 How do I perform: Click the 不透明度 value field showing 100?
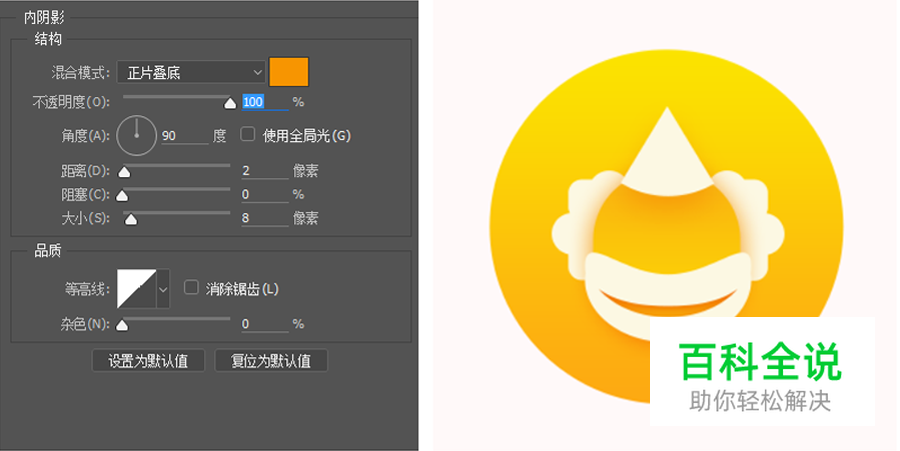pyautogui.click(x=265, y=102)
